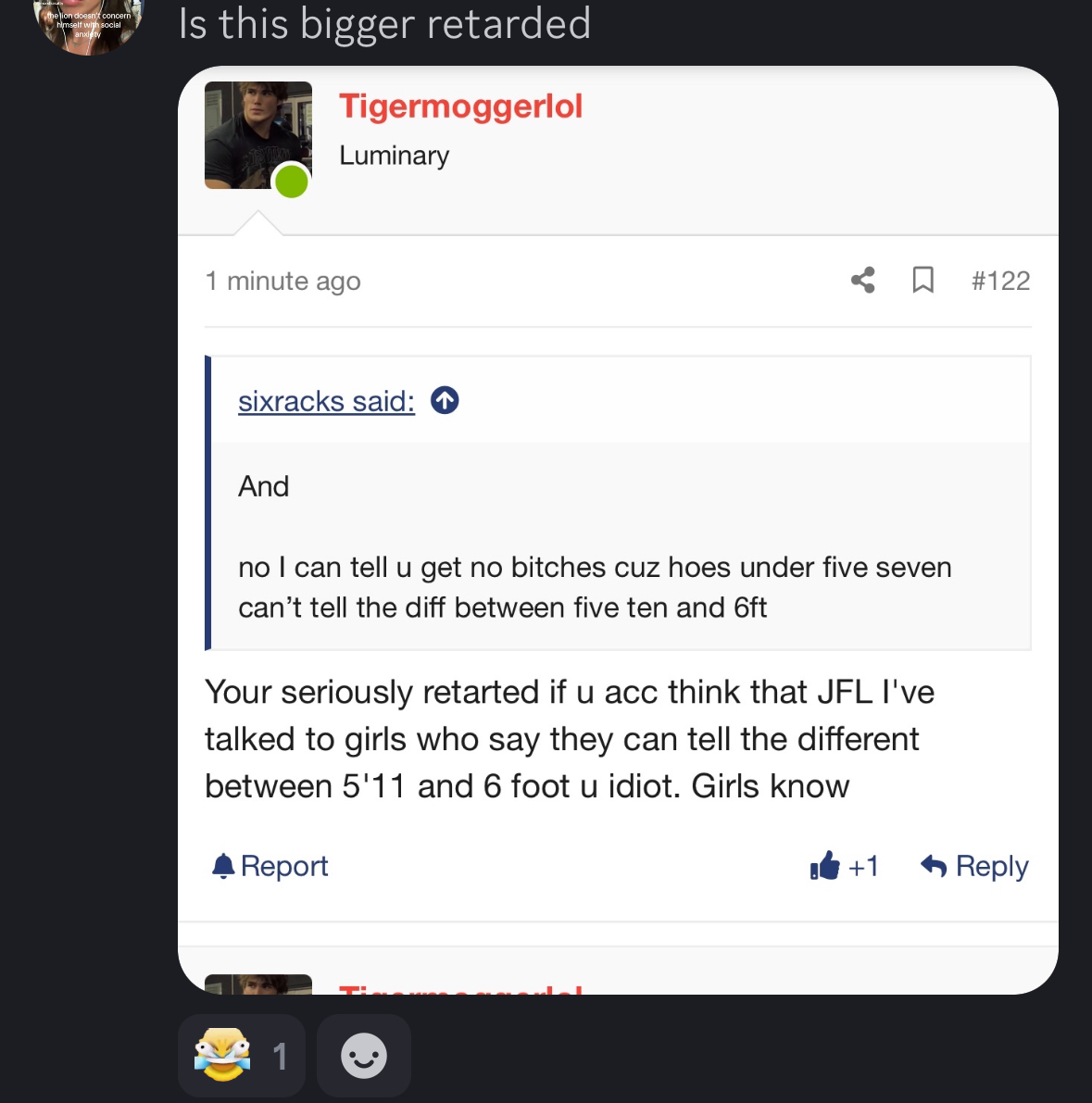Click the Report link text
Image resolution: width=1092 pixels, height=1103 pixels.
[284, 866]
